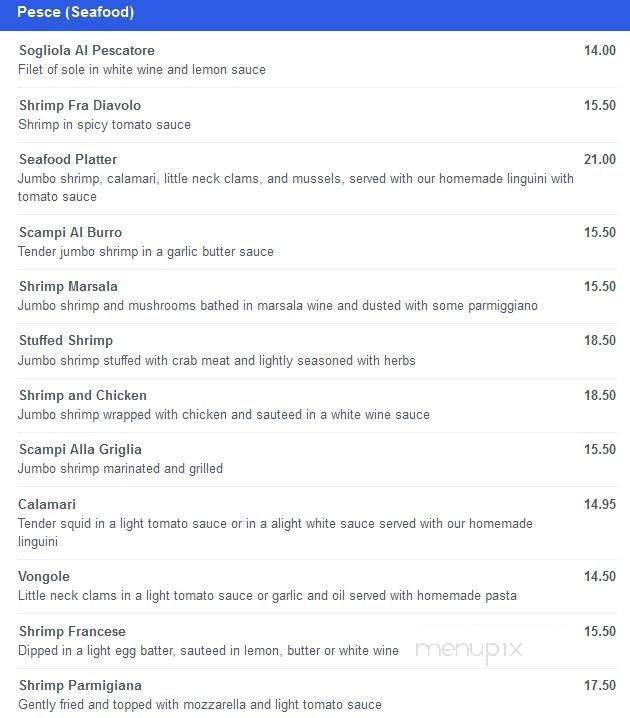The width and height of the screenshot is (630, 718).
Task: Select the Vongole dish title
Action: pos(44,577)
